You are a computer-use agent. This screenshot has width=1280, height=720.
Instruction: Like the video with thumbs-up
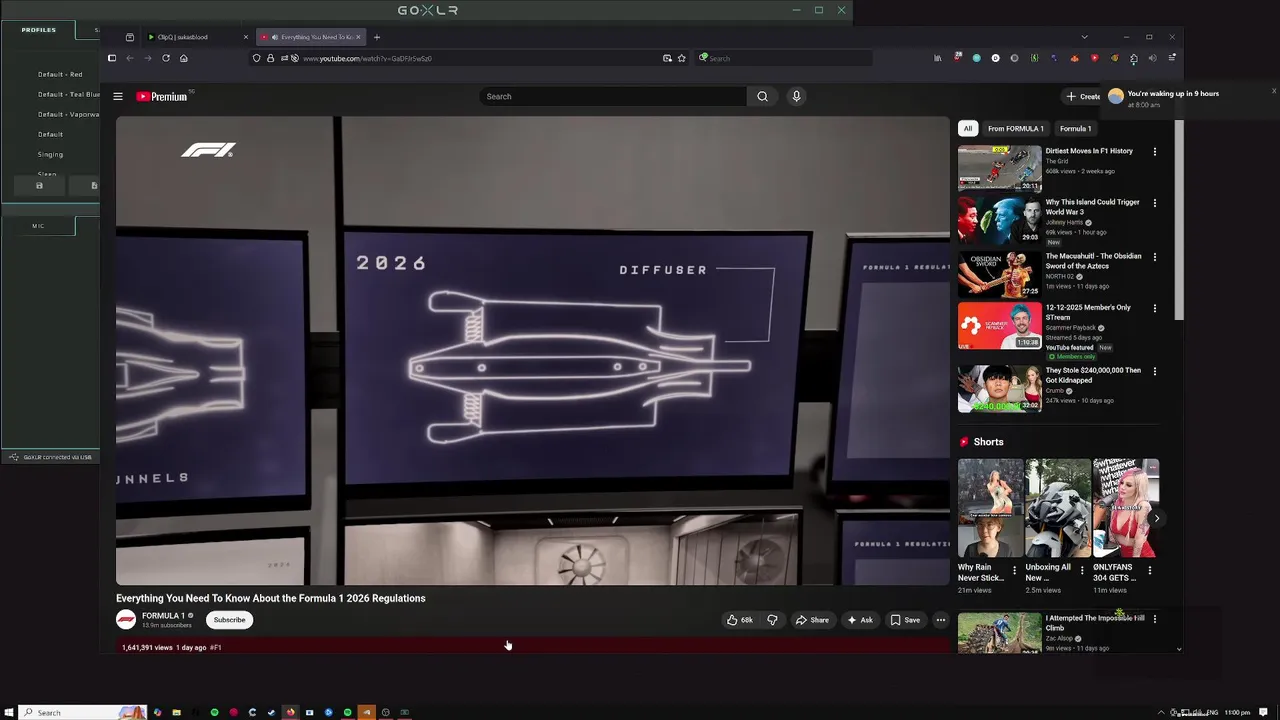tap(740, 620)
